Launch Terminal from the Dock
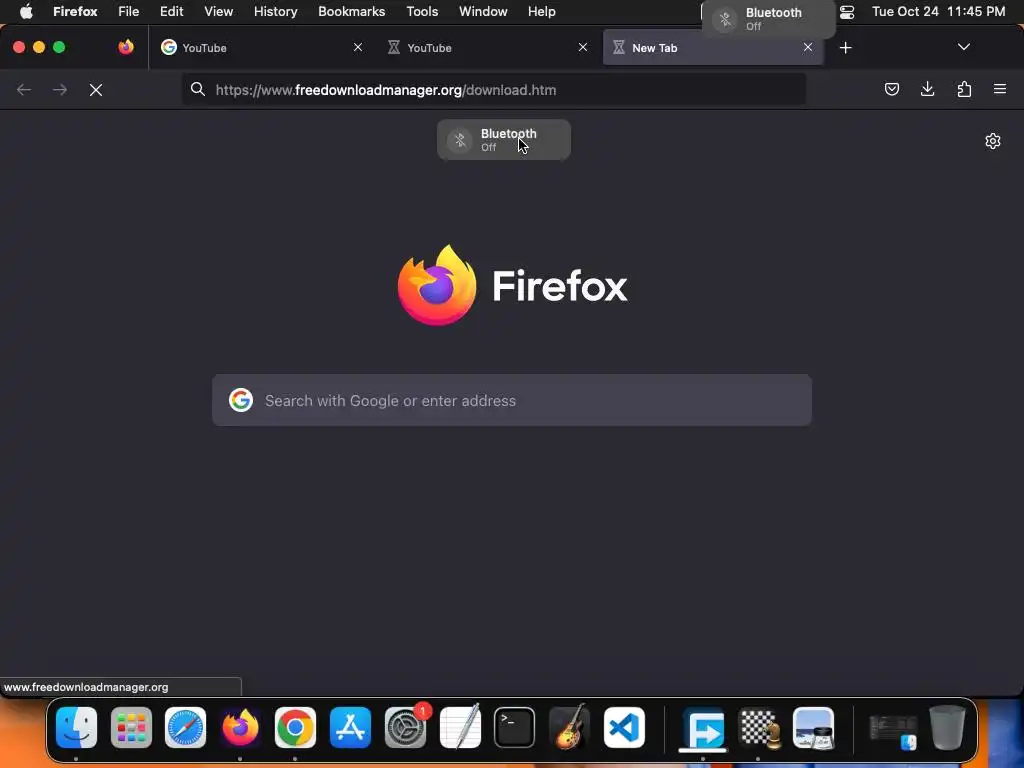The height and width of the screenshot is (768, 1024). tap(515, 727)
